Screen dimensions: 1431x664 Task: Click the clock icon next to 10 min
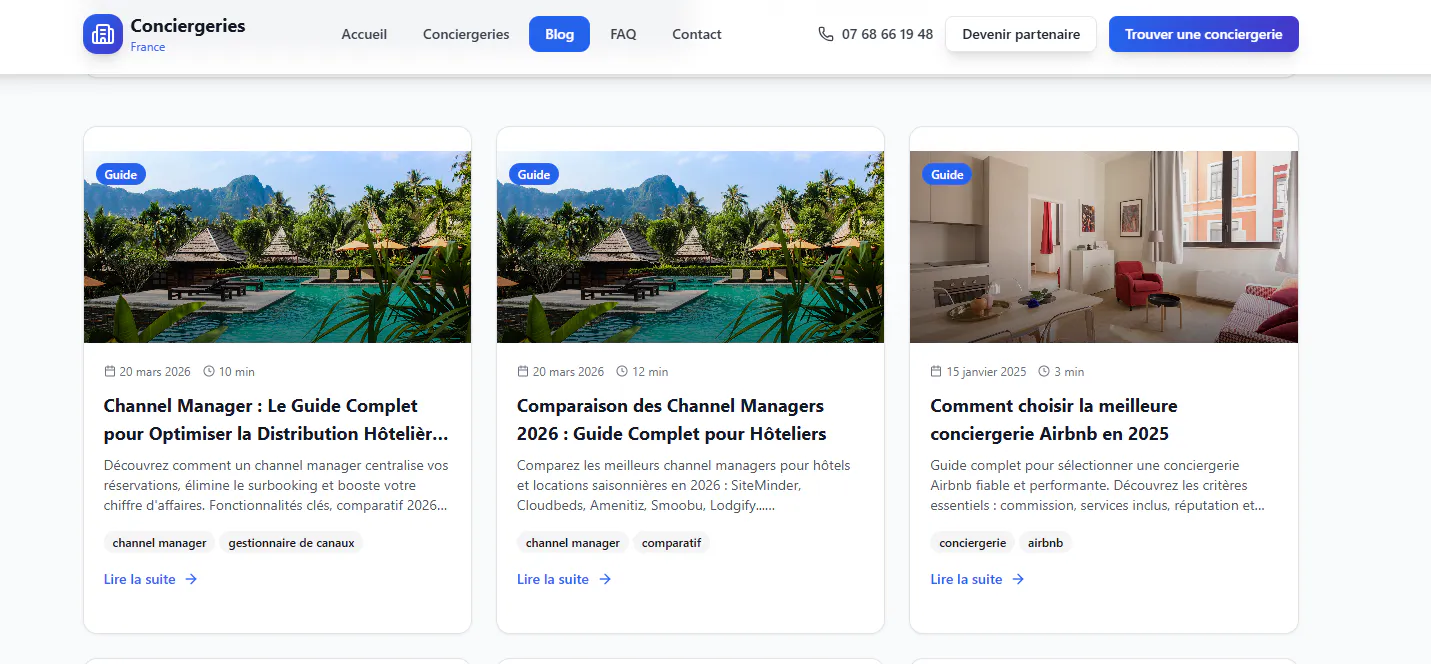tap(209, 371)
